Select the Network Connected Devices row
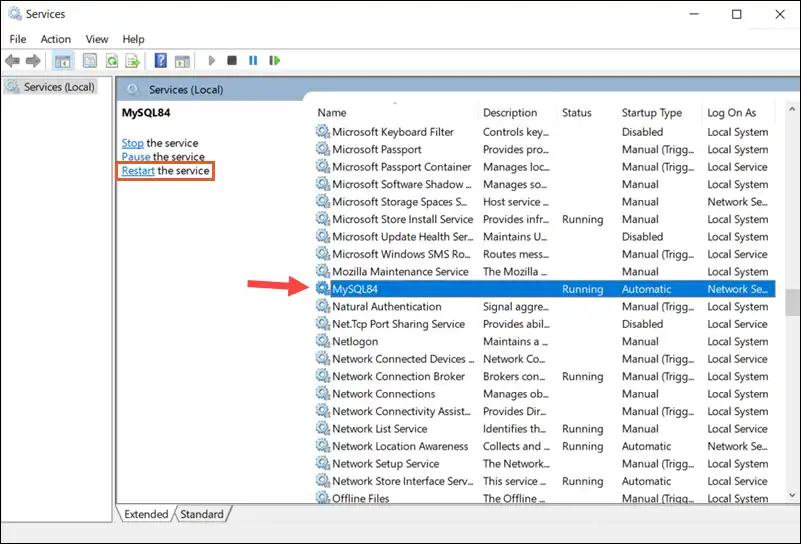801x544 pixels. pyautogui.click(x=545, y=359)
